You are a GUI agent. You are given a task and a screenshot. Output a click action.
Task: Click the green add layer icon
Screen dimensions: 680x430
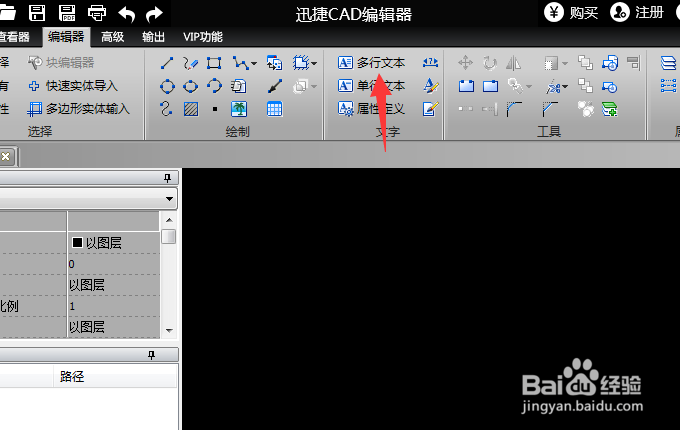click(x=610, y=109)
